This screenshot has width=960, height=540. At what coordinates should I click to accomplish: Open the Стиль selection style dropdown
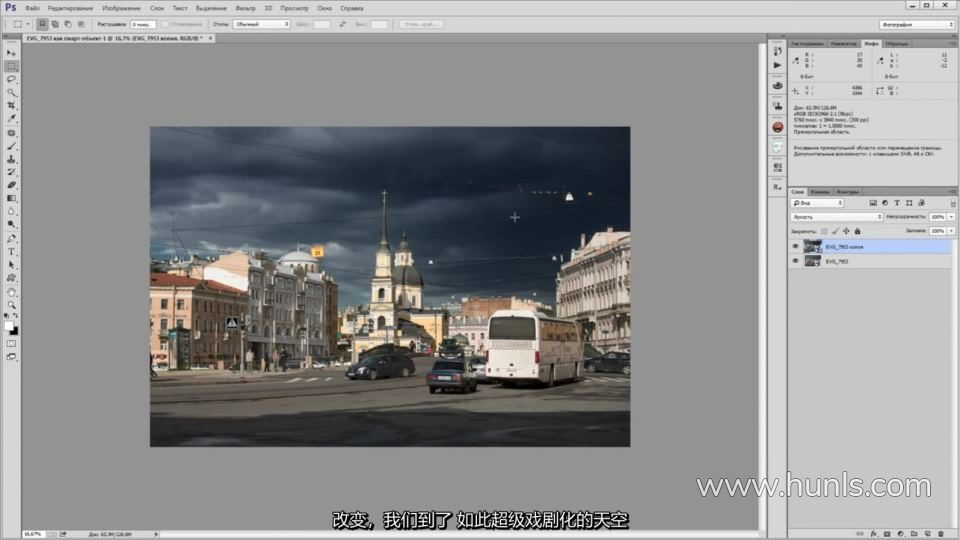pos(261,24)
